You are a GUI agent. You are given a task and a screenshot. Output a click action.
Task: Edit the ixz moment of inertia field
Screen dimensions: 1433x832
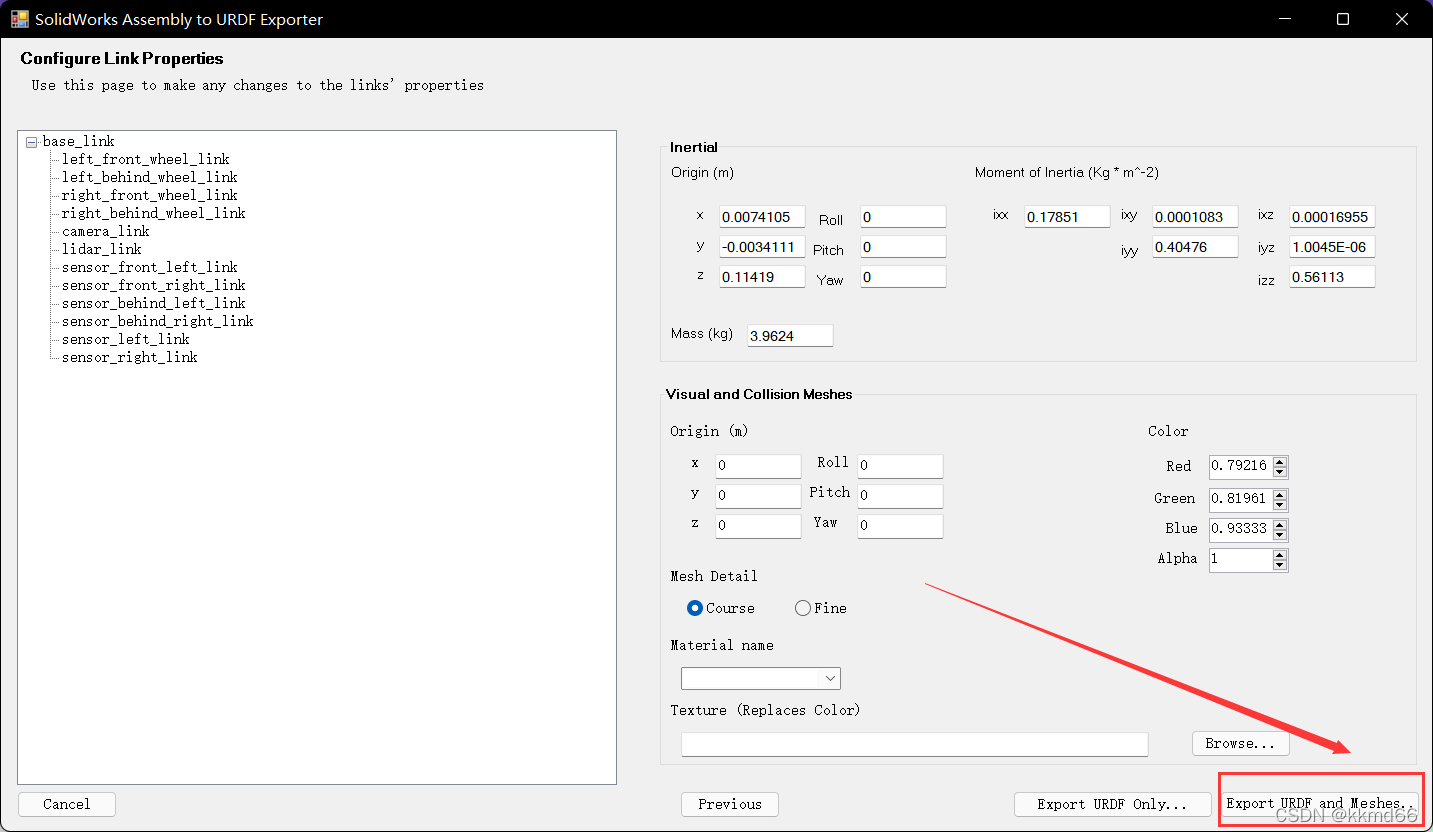[x=1332, y=217]
